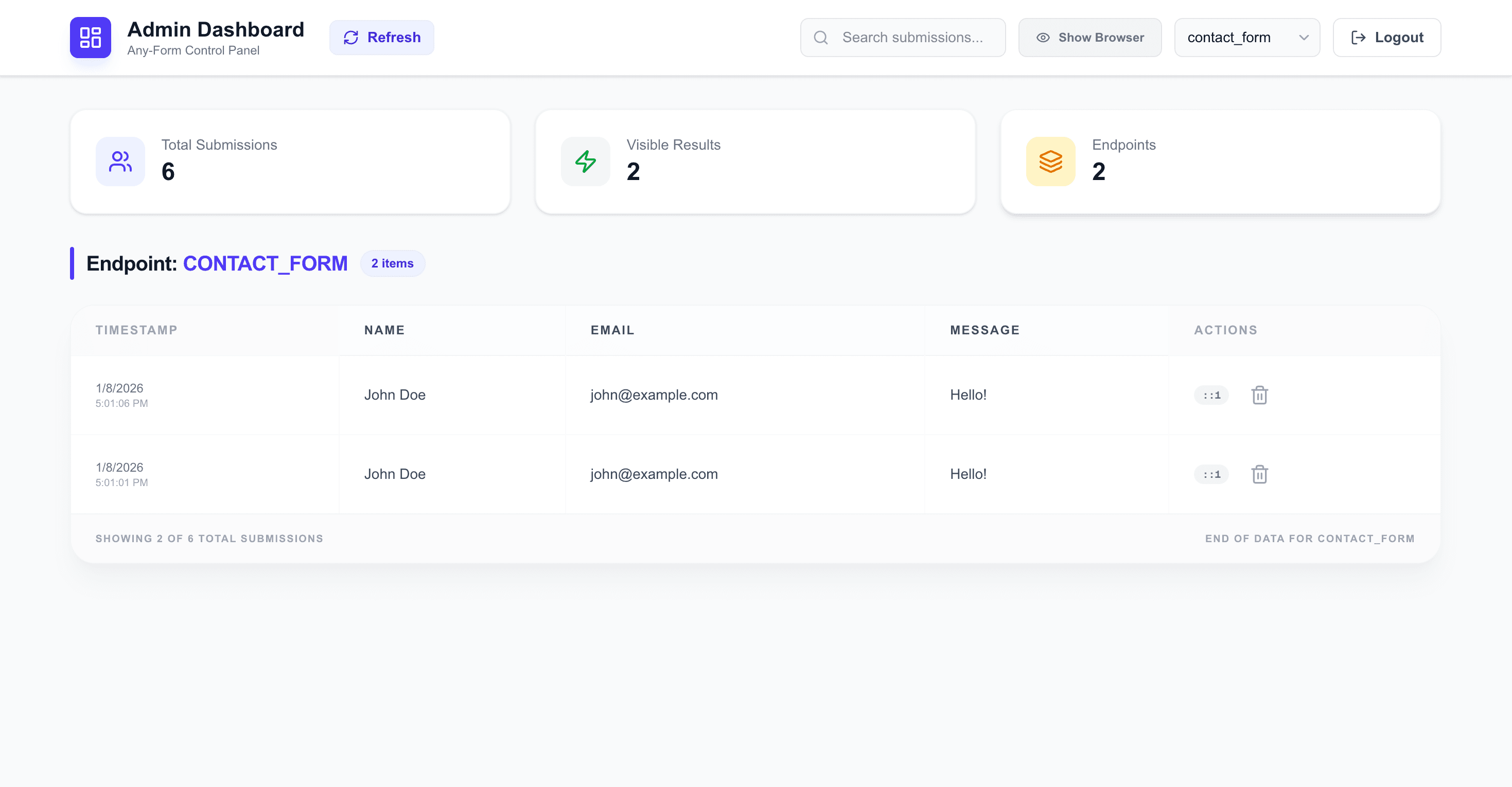Select John Doe in the 5:01:01 PM row
Image resolution: width=1512 pixels, height=787 pixels.
coord(395,474)
